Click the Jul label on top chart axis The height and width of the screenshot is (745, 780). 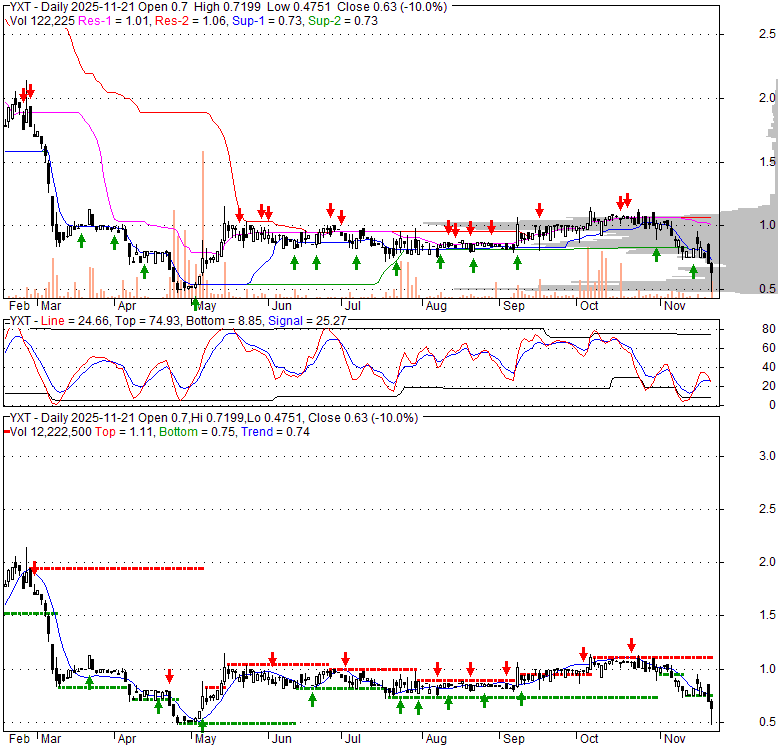point(351,306)
